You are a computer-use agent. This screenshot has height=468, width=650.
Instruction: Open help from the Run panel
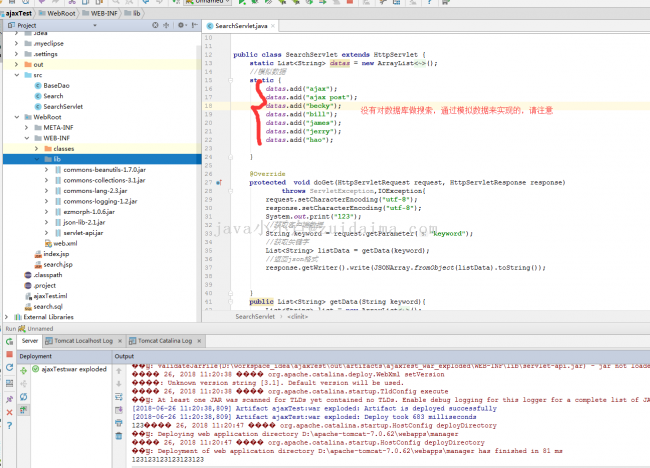(10, 426)
